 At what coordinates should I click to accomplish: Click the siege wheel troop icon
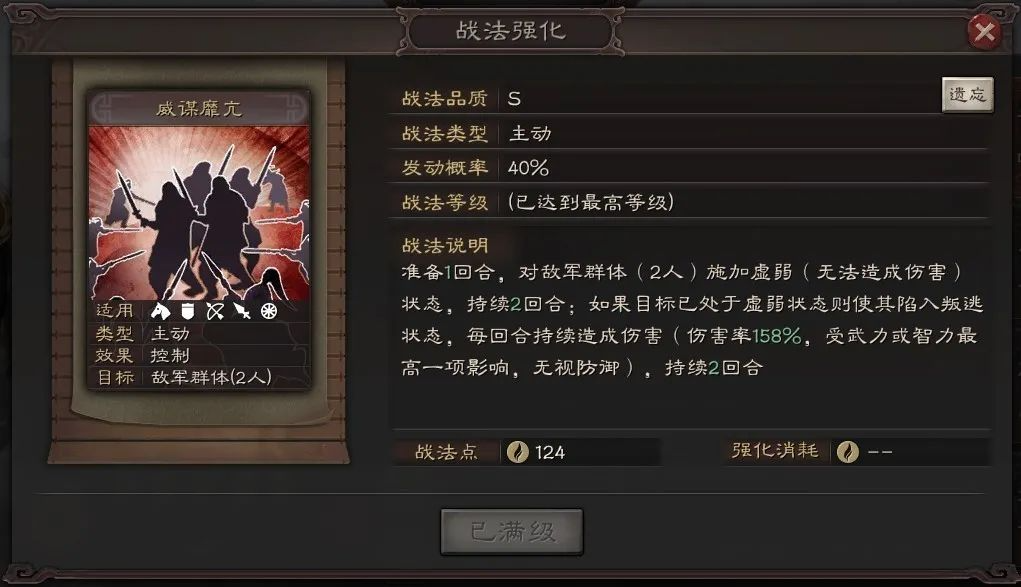click(269, 311)
